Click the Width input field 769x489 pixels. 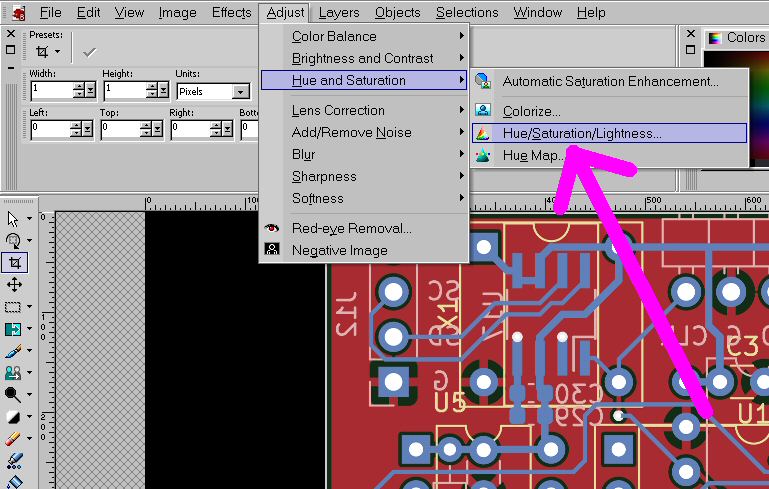point(50,90)
